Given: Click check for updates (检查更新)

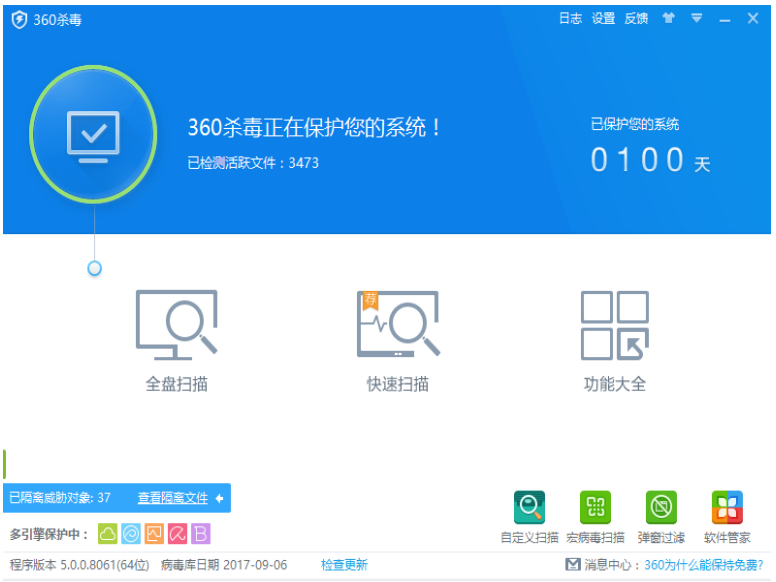Looking at the screenshot, I should pyautogui.click(x=344, y=565).
